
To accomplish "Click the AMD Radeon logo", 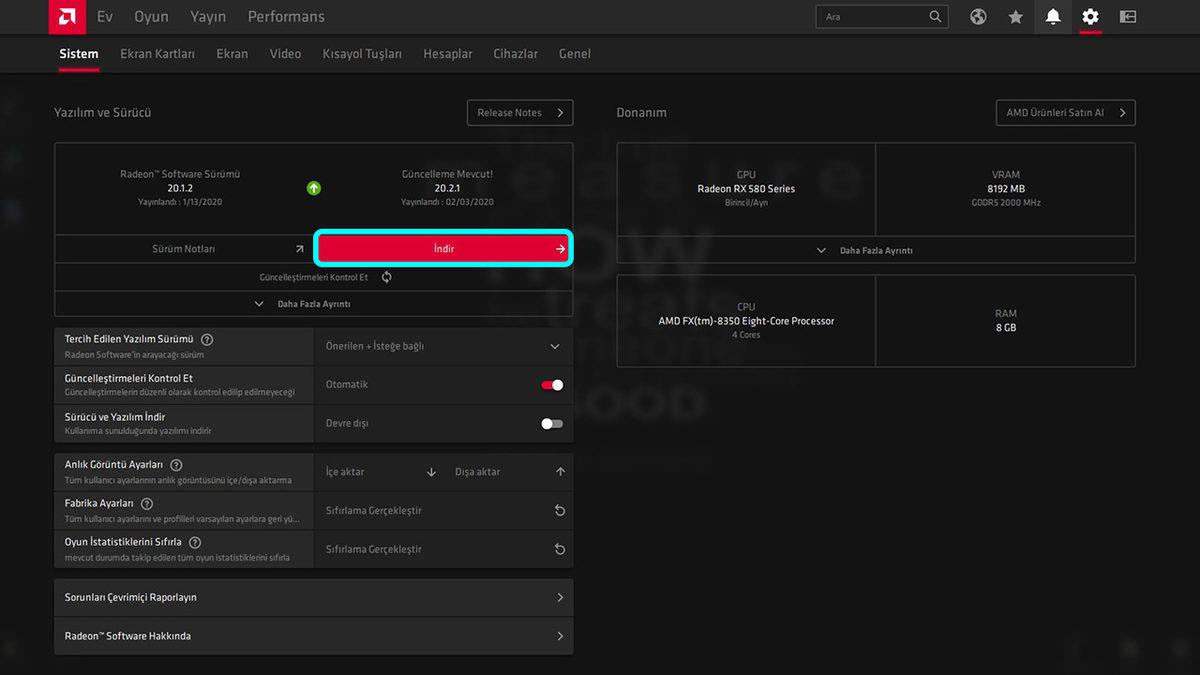I will click(66, 17).
